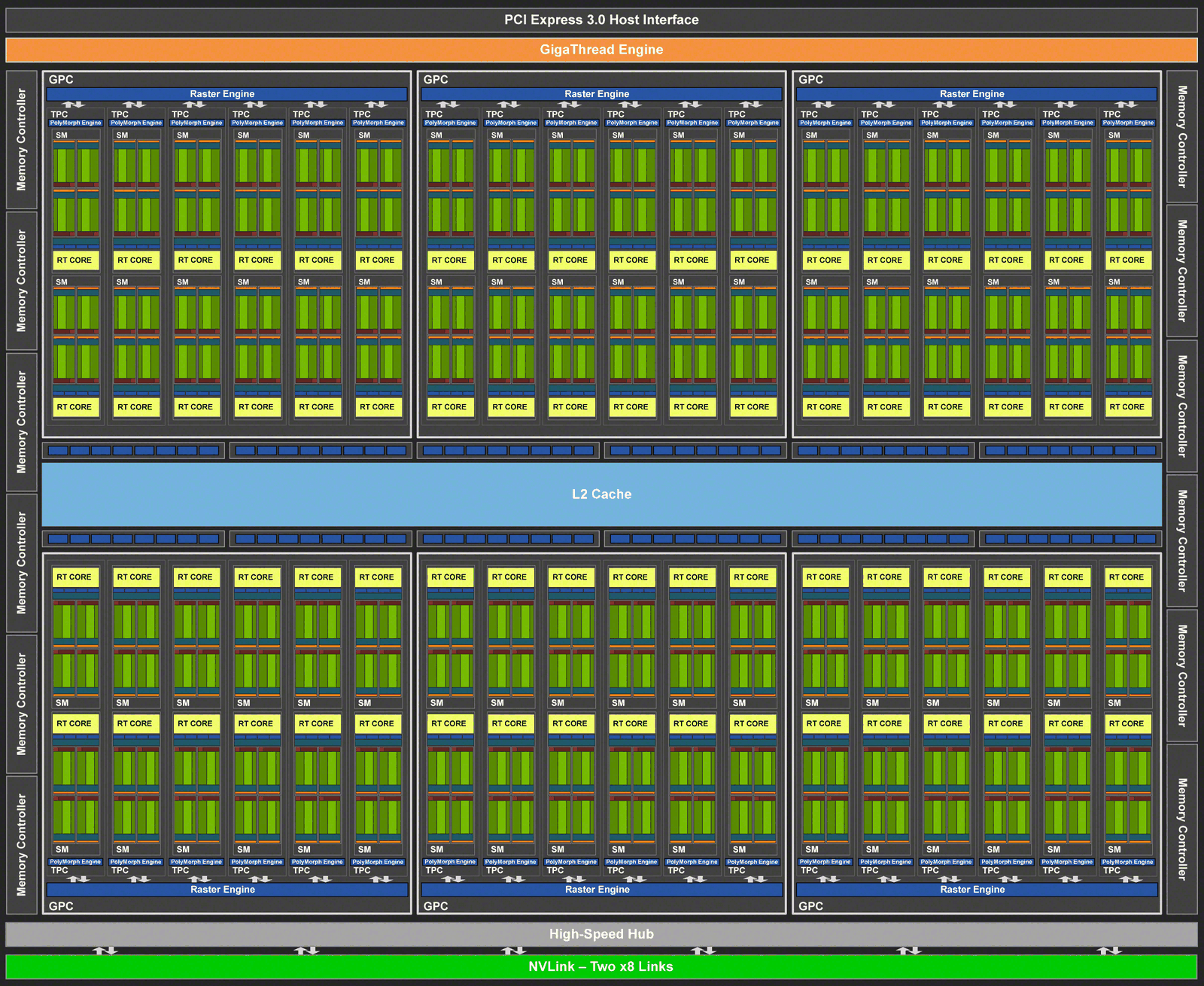Click the GPC label of the upper-middle cluster
This screenshot has width=1204, height=986.
click(436, 80)
